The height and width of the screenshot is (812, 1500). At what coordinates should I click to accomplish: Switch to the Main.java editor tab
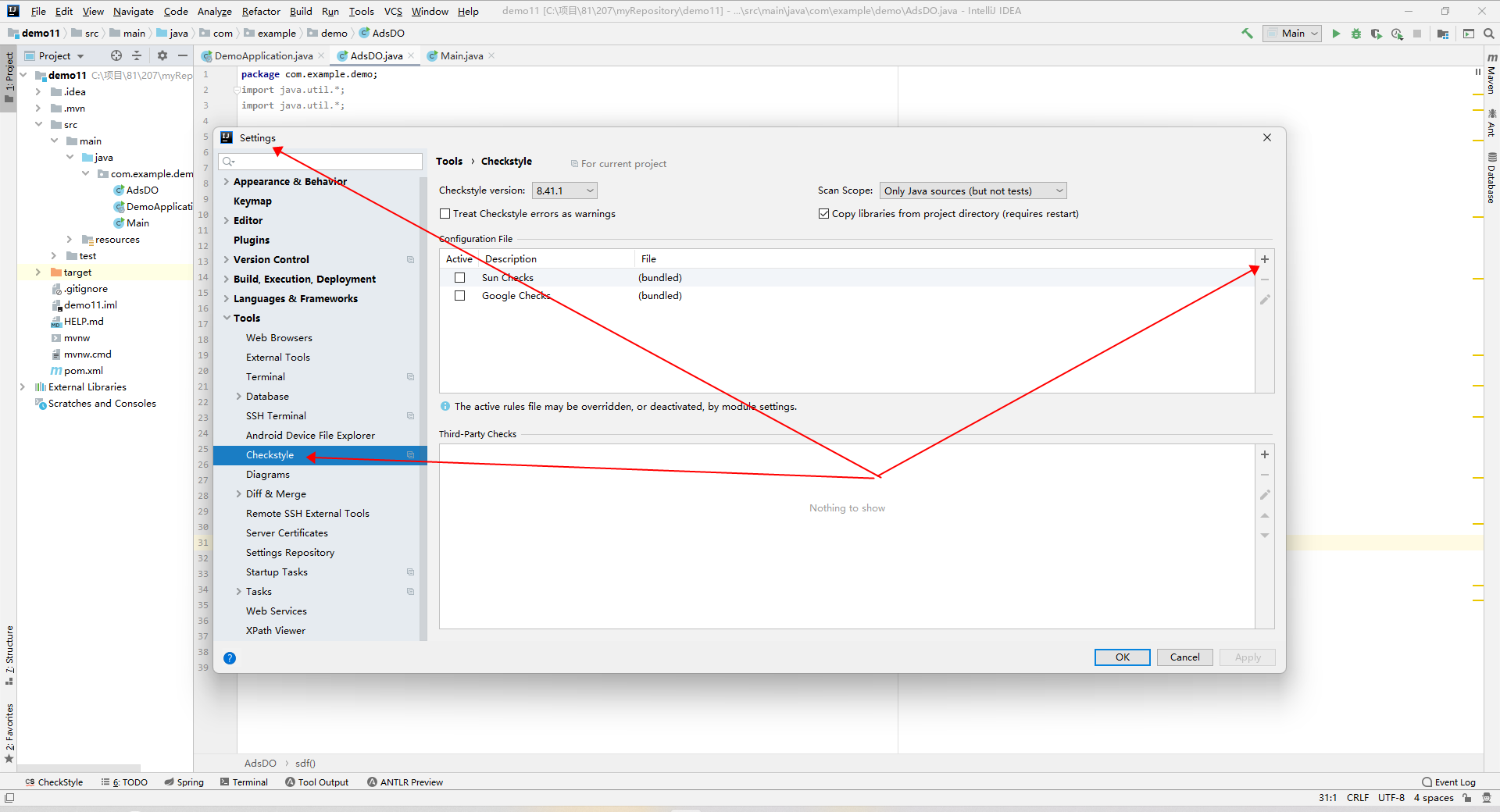tap(462, 56)
